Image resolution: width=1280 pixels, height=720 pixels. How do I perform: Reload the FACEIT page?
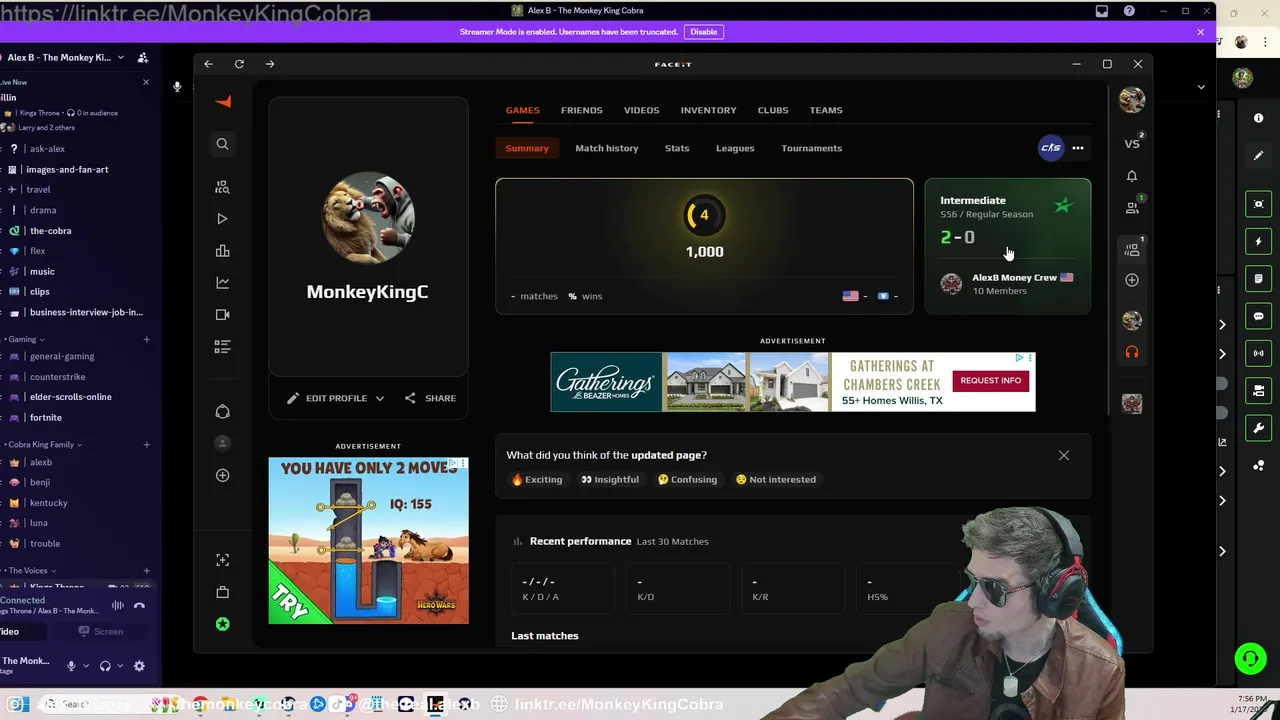[239, 64]
